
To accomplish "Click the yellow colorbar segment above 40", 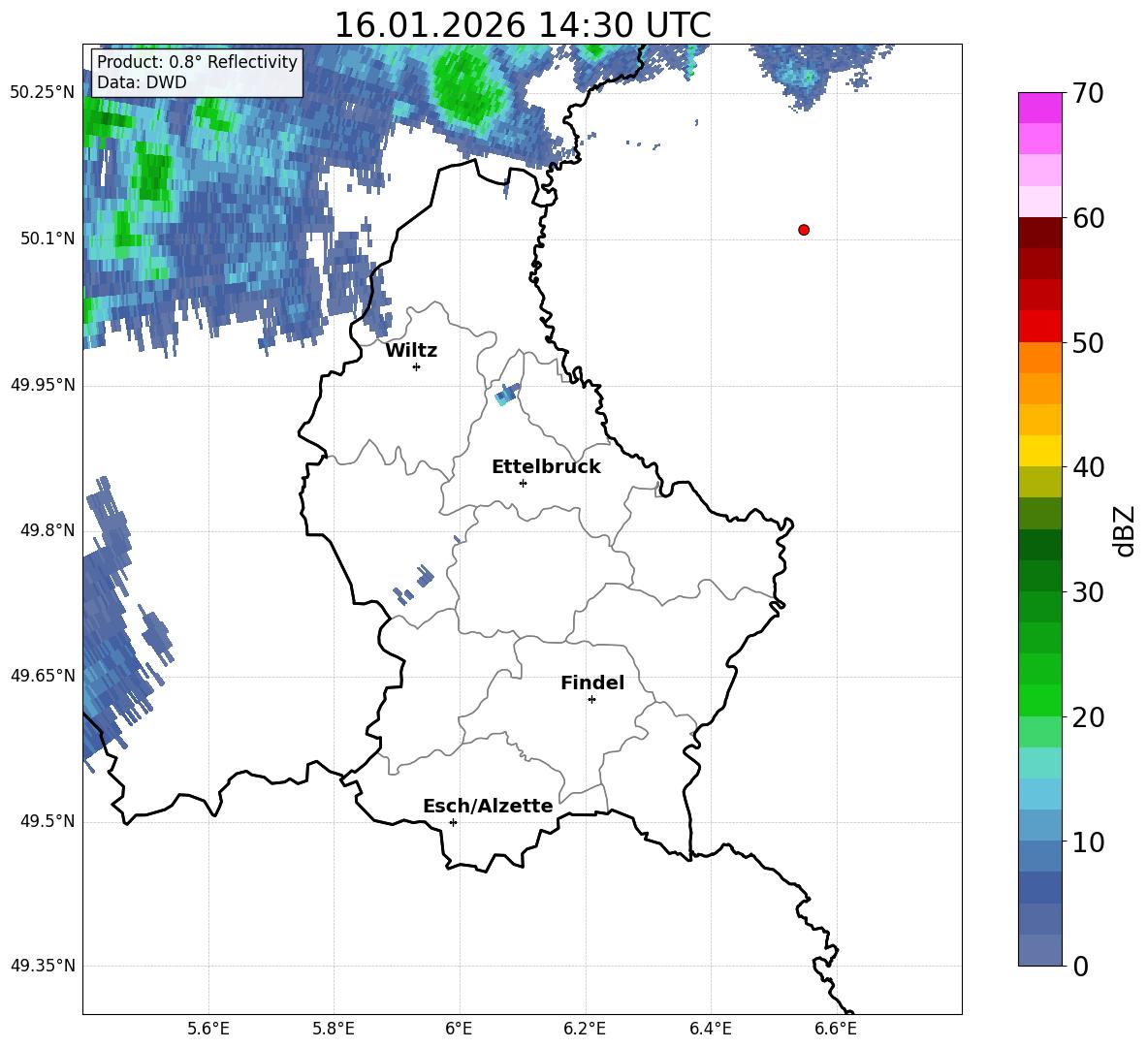I will click(x=1039, y=451).
